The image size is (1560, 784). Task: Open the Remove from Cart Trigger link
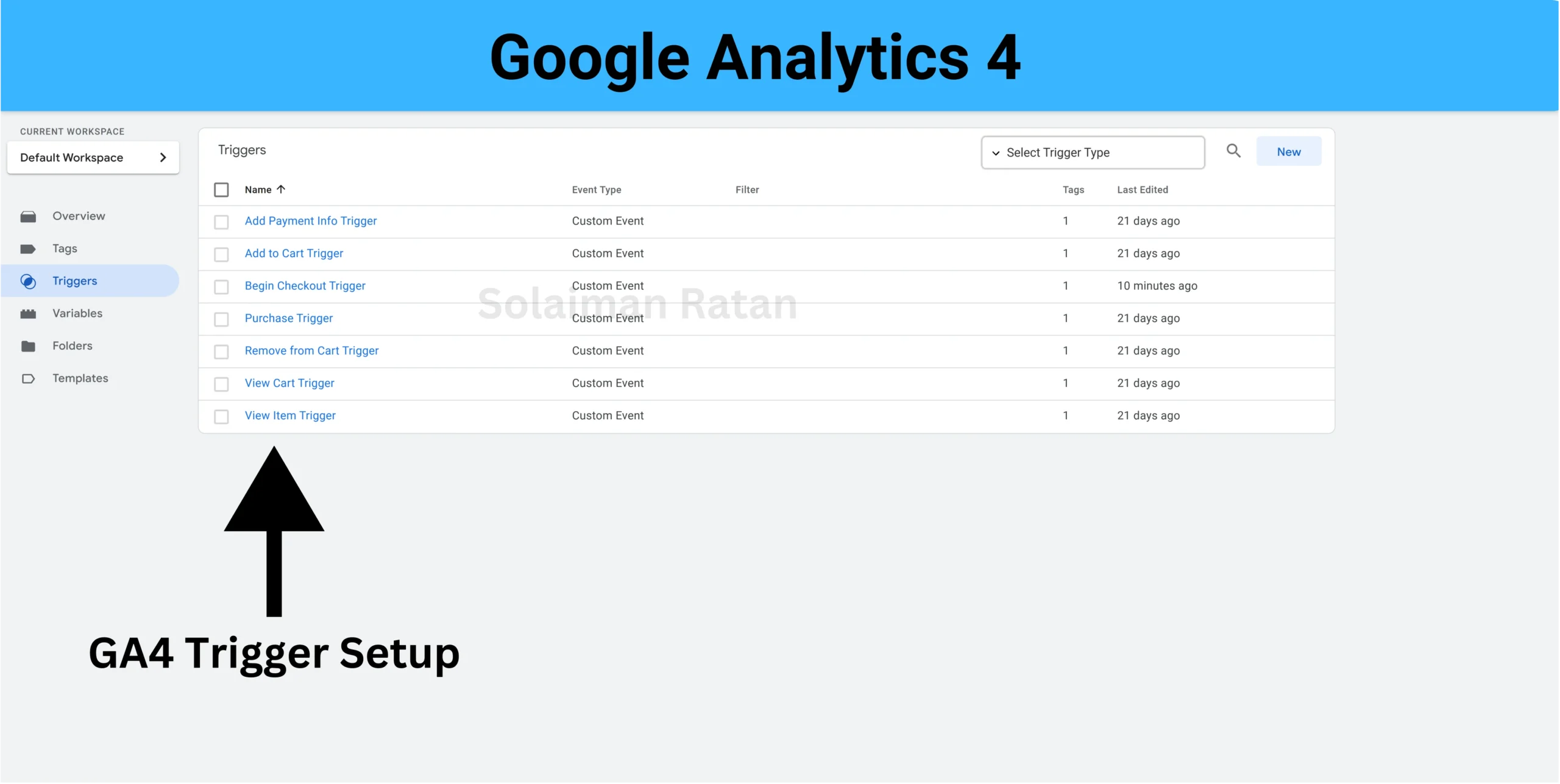coord(311,351)
